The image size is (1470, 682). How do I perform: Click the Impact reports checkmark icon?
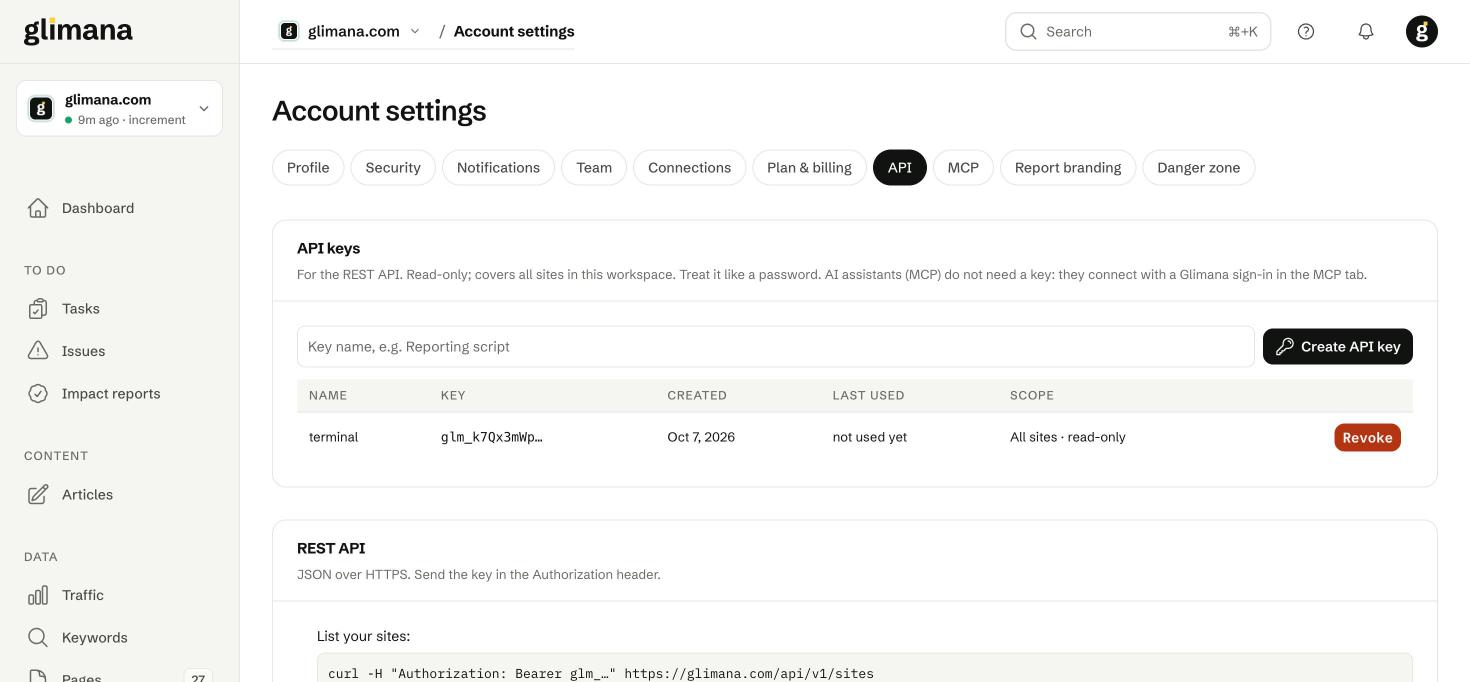click(38, 394)
